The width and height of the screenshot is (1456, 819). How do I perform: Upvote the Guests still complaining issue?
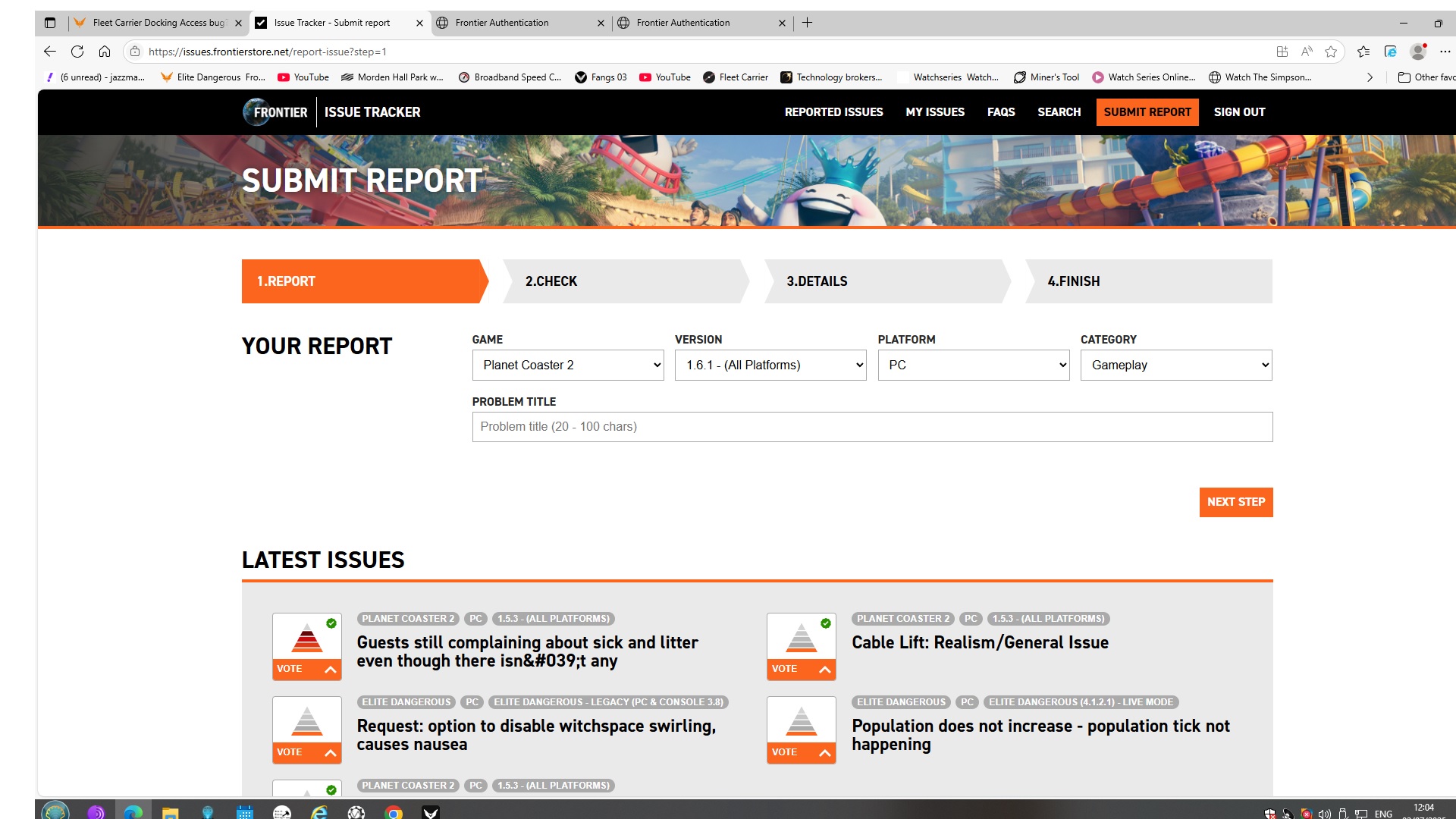(307, 669)
